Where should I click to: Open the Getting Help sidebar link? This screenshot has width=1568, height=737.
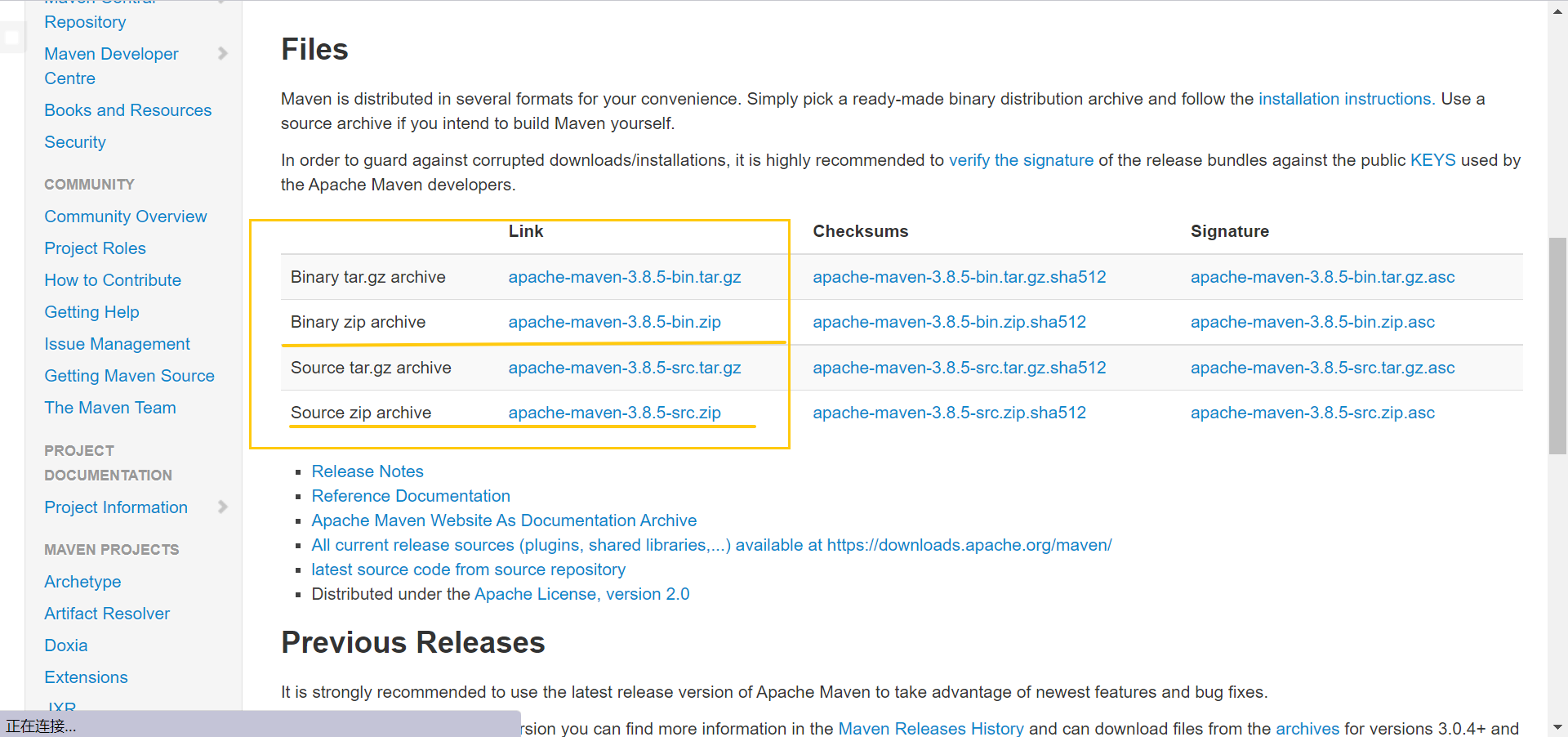point(91,312)
